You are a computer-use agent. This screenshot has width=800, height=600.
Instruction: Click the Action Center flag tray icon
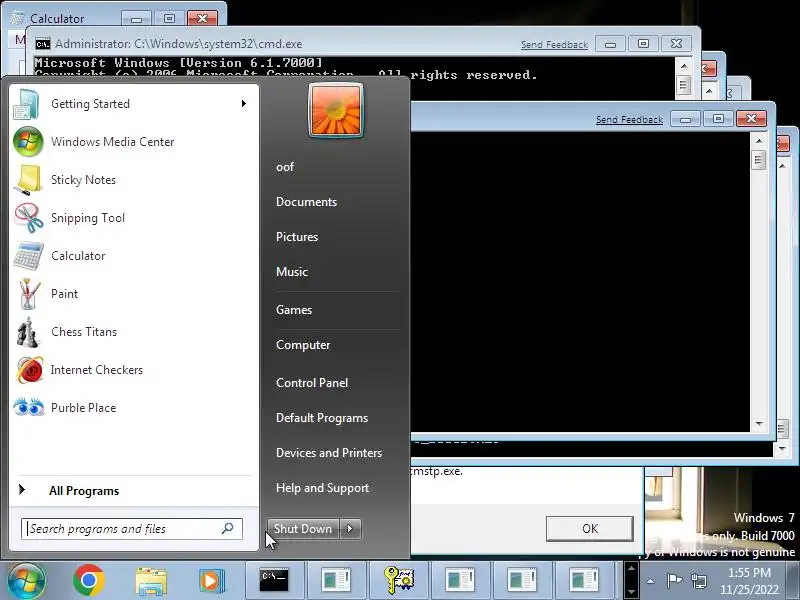674,581
